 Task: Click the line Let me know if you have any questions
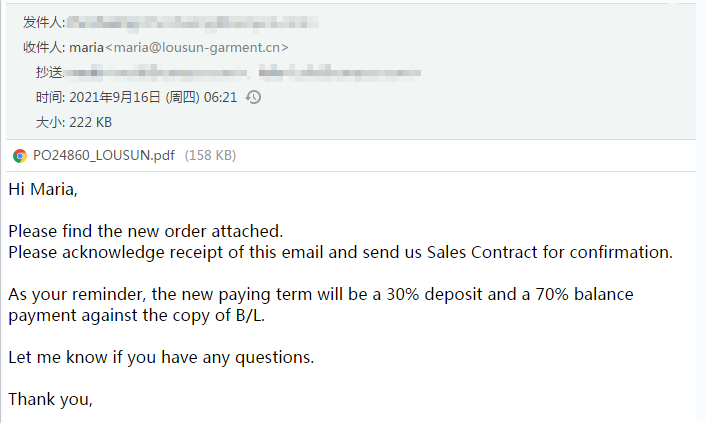pyautogui.click(x=161, y=357)
